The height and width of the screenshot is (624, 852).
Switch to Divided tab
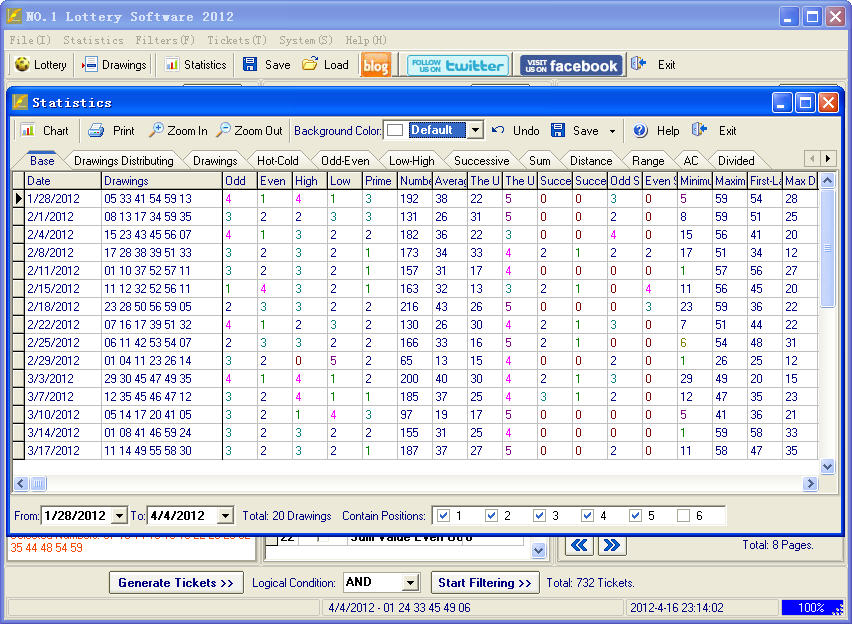736,161
